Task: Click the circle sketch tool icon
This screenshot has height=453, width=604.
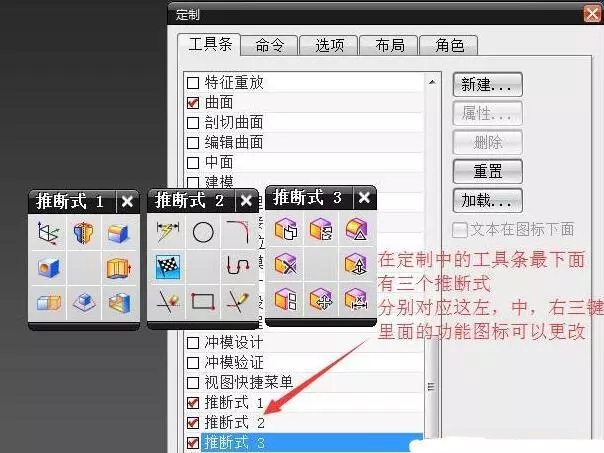Action: pos(203,233)
